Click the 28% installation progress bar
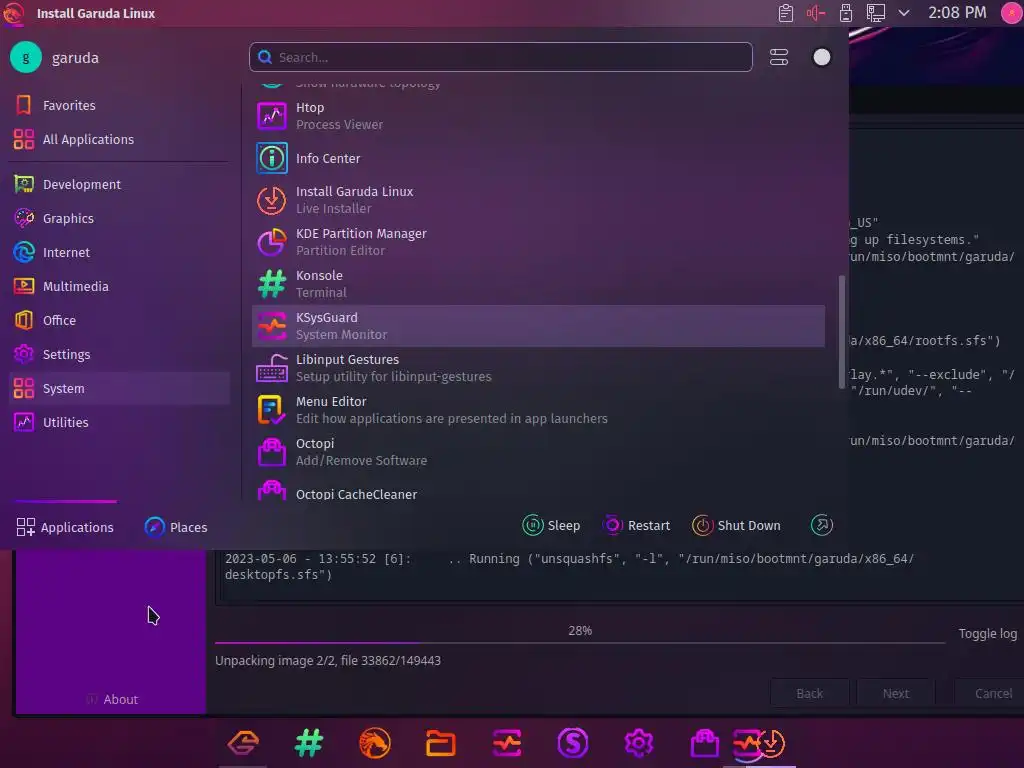 [580, 643]
